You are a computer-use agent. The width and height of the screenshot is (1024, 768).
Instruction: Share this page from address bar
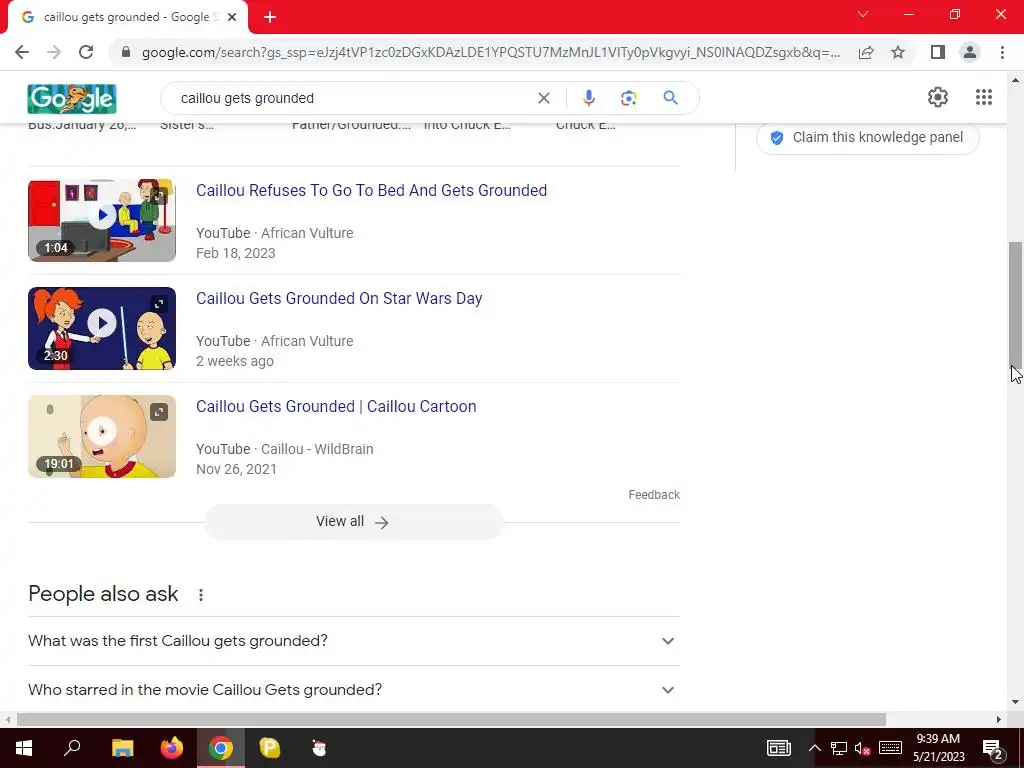click(866, 52)
